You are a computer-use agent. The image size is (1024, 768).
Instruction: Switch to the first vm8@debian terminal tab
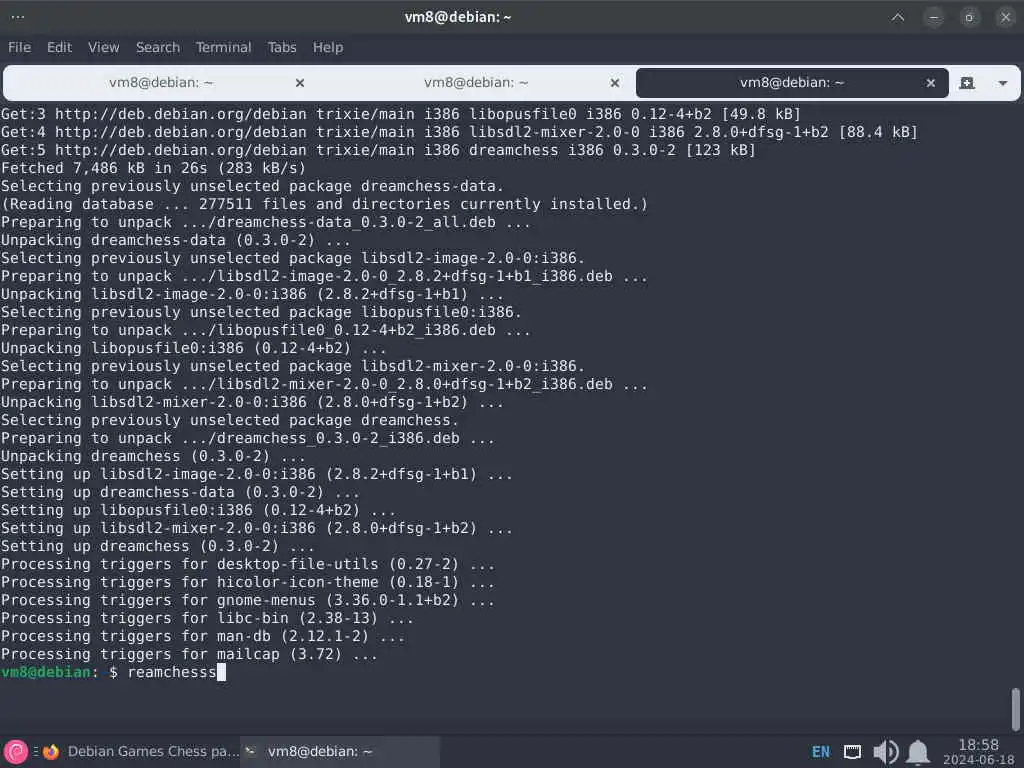(161, 82)
